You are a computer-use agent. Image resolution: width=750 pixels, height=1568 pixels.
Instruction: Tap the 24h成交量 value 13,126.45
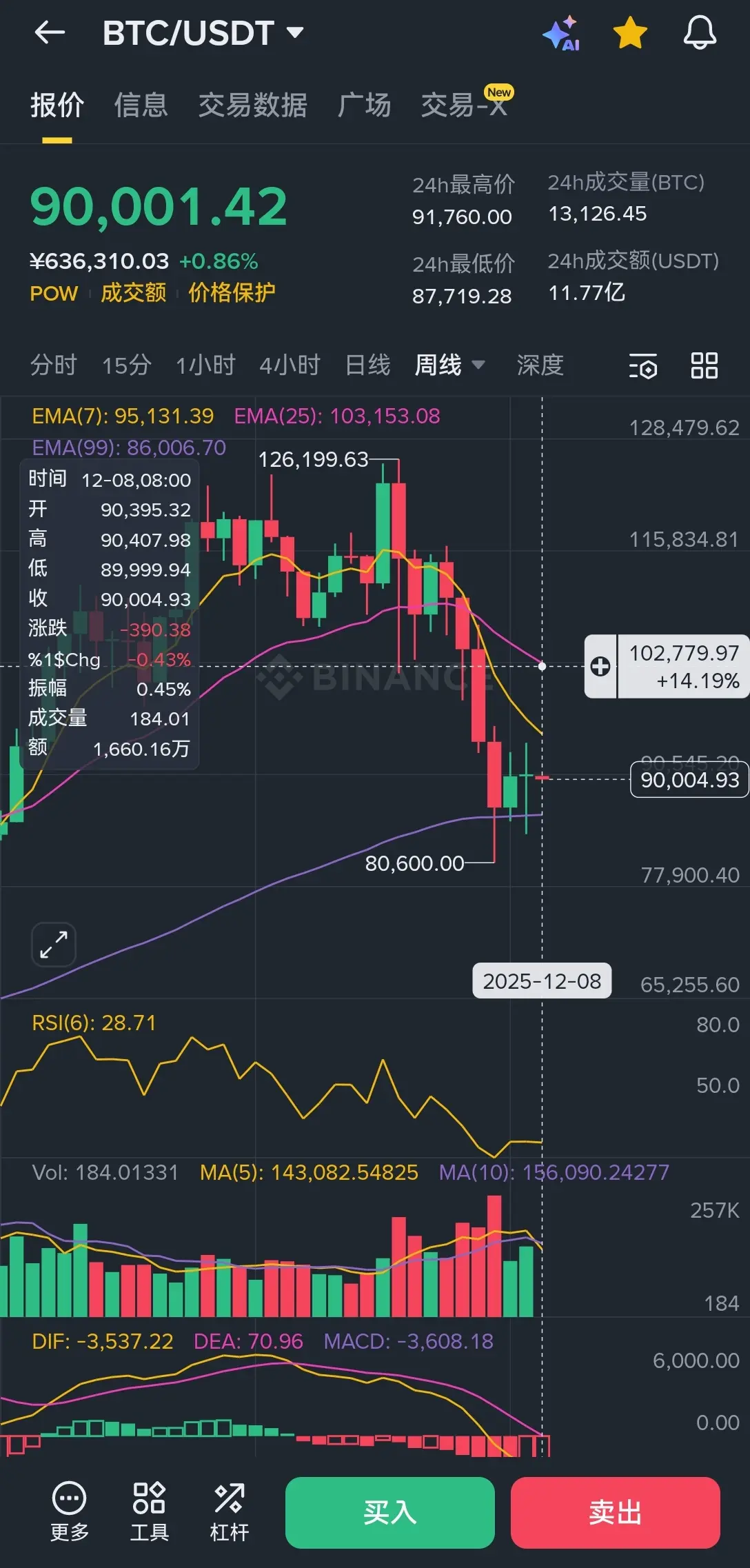click(598, 214)
